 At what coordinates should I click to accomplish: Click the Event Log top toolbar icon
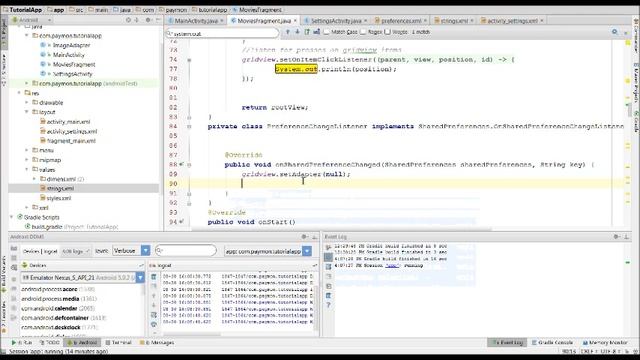(328, 247)
